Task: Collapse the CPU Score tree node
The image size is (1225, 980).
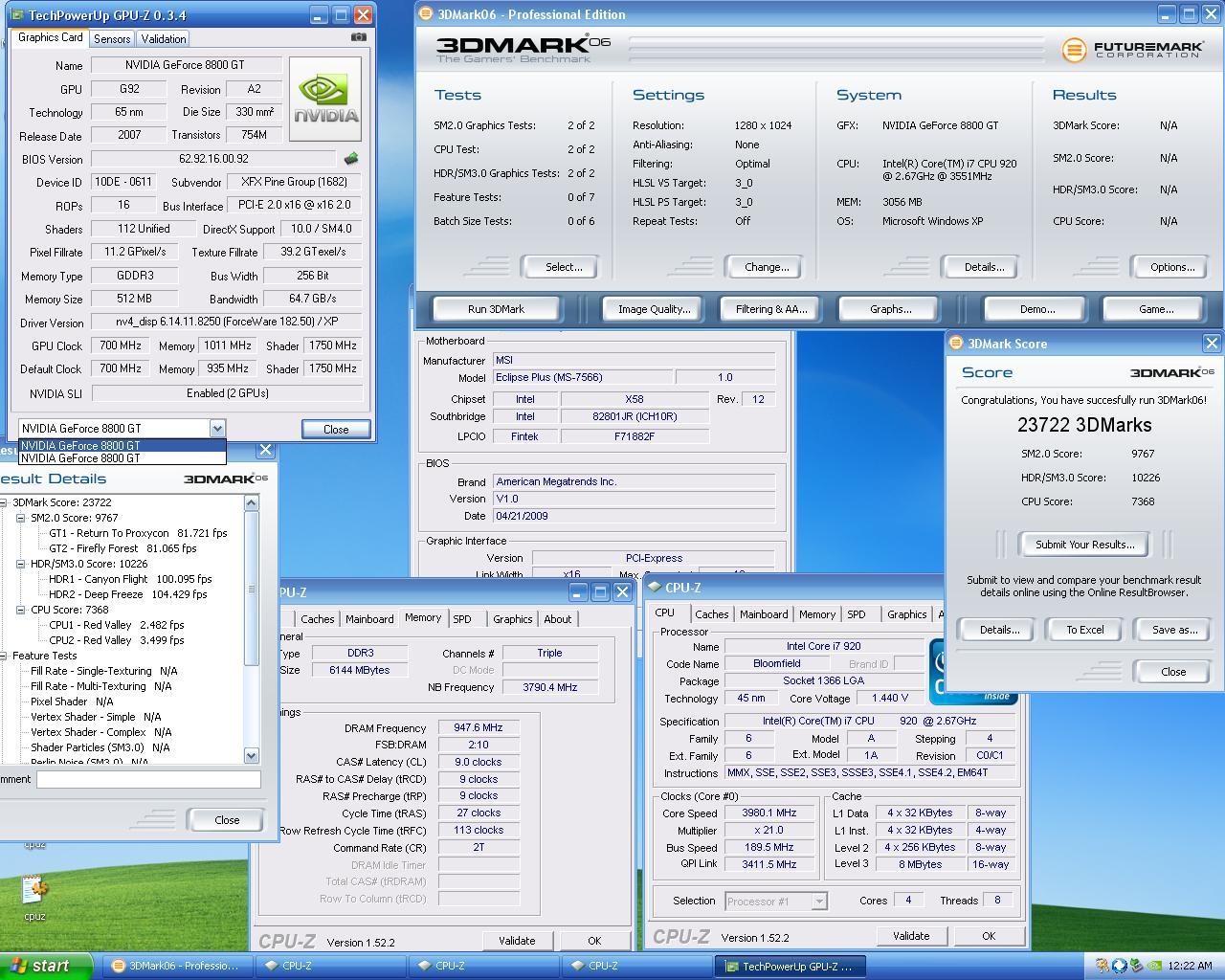Action: (x=21, y=610)
